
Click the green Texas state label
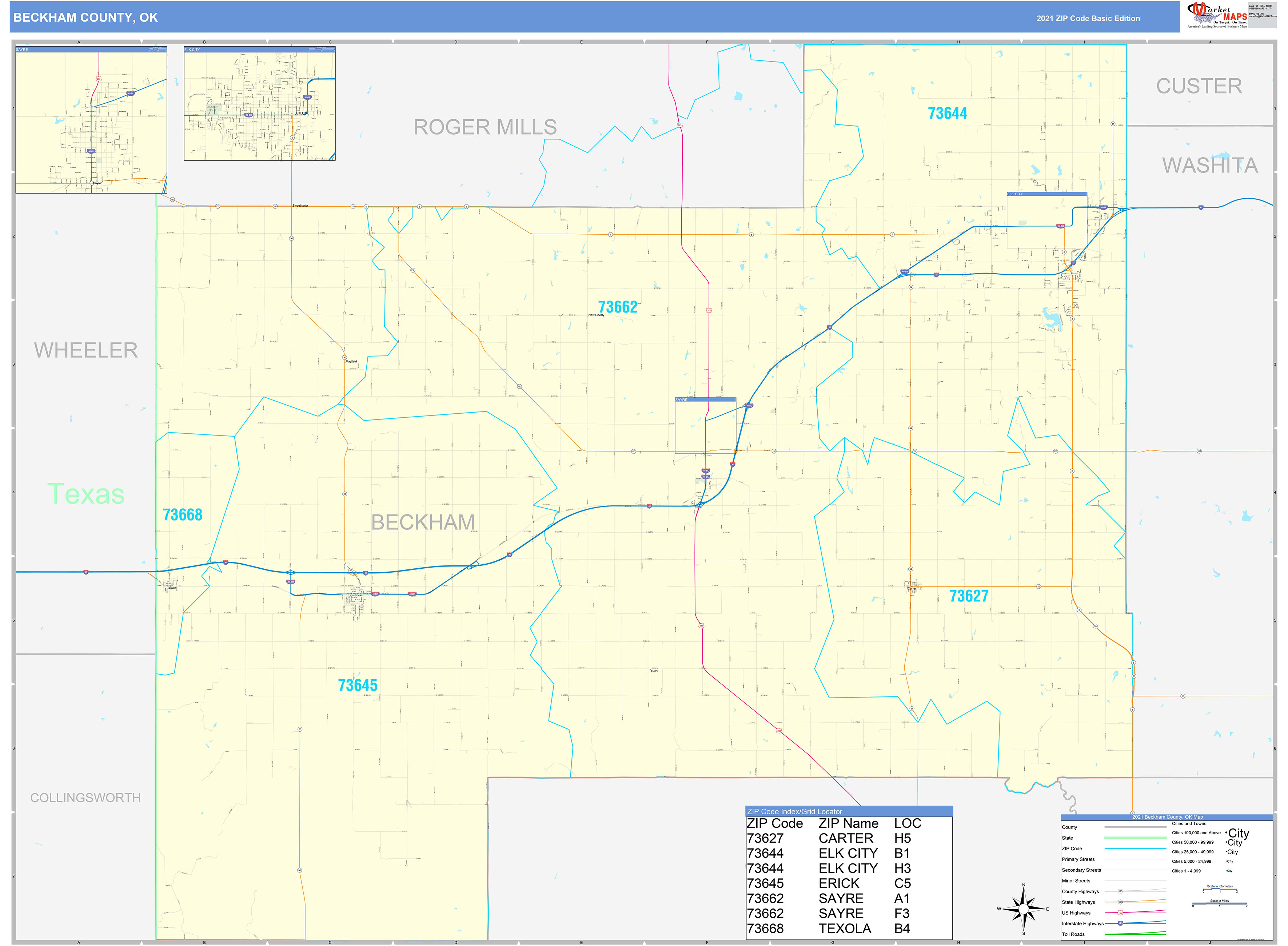click(x=86, y=494)
